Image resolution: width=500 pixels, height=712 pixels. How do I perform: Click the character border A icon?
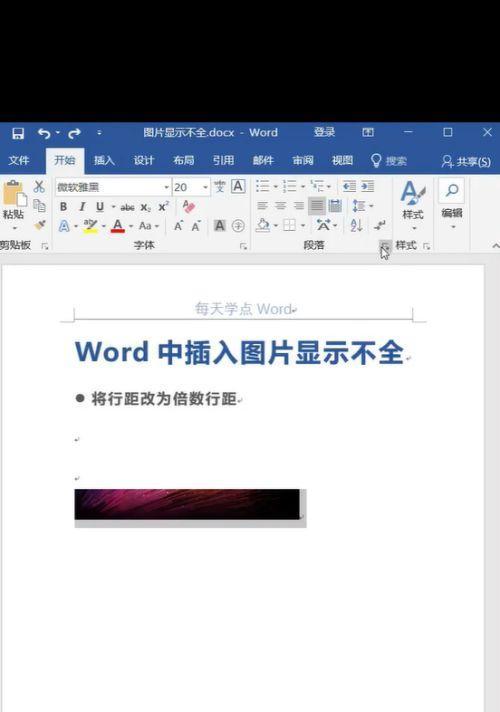click(238, 186)
